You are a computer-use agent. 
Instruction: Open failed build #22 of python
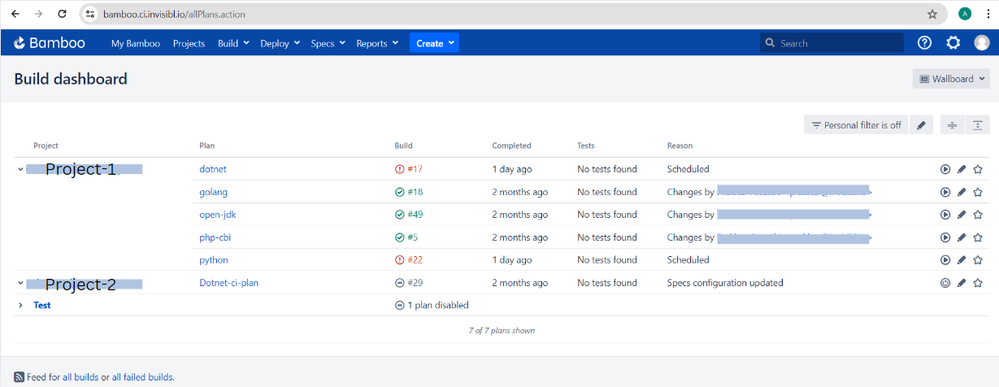click(x=410, y=260)
